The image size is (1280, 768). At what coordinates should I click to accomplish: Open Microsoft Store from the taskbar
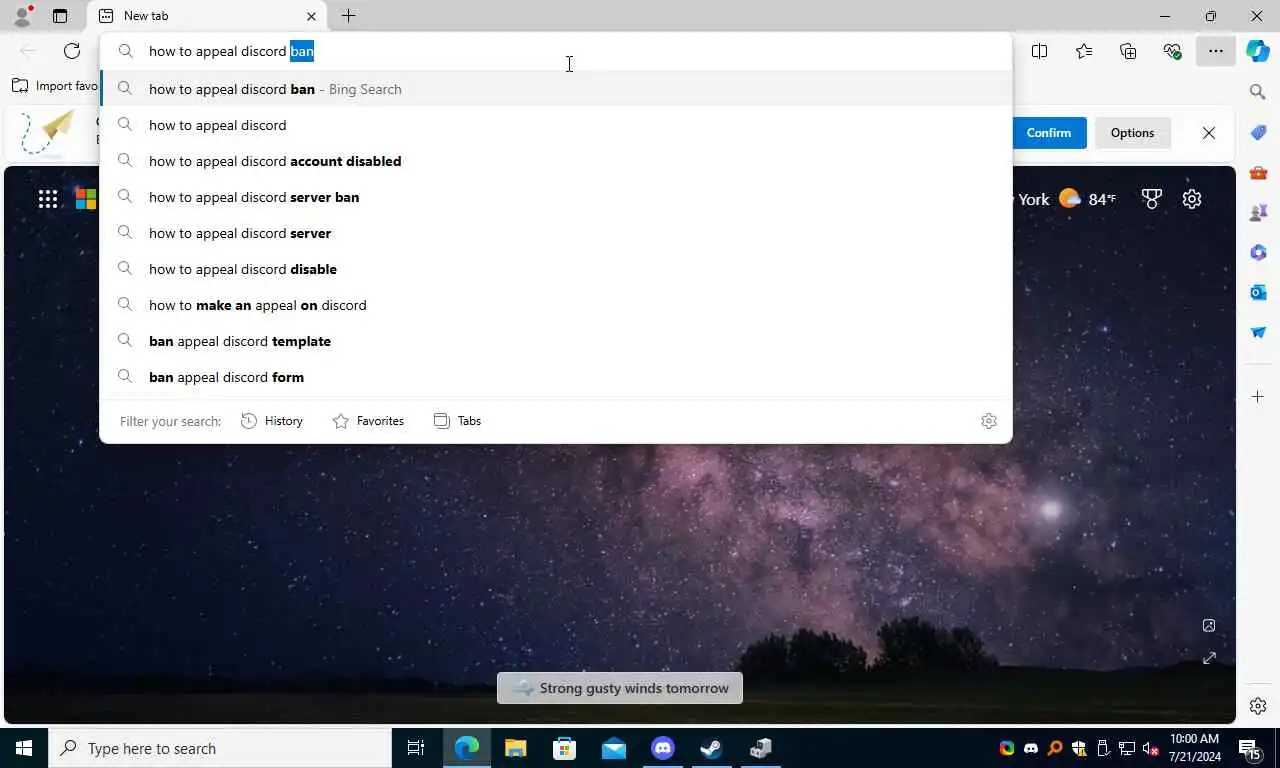(x=564, y=748)
